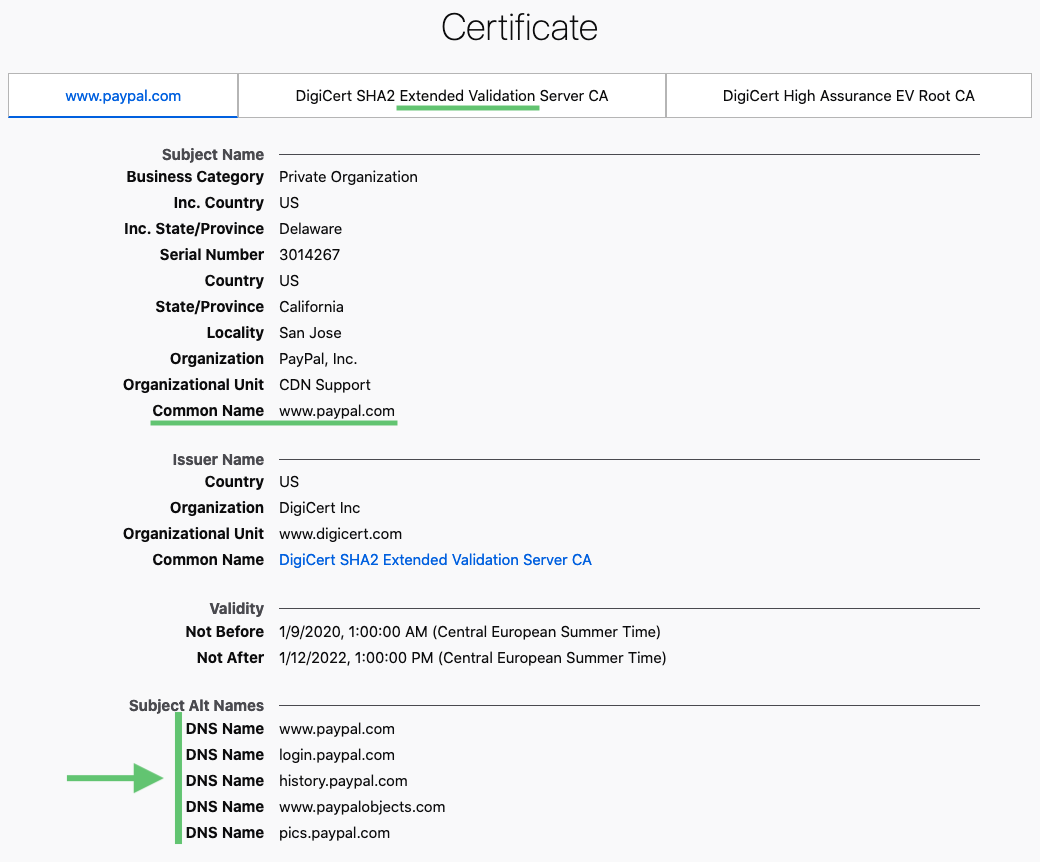Click the "Locality" field label
Image resolution: width=1040 pixels, height=862 pixels.
tap(235, 333)
